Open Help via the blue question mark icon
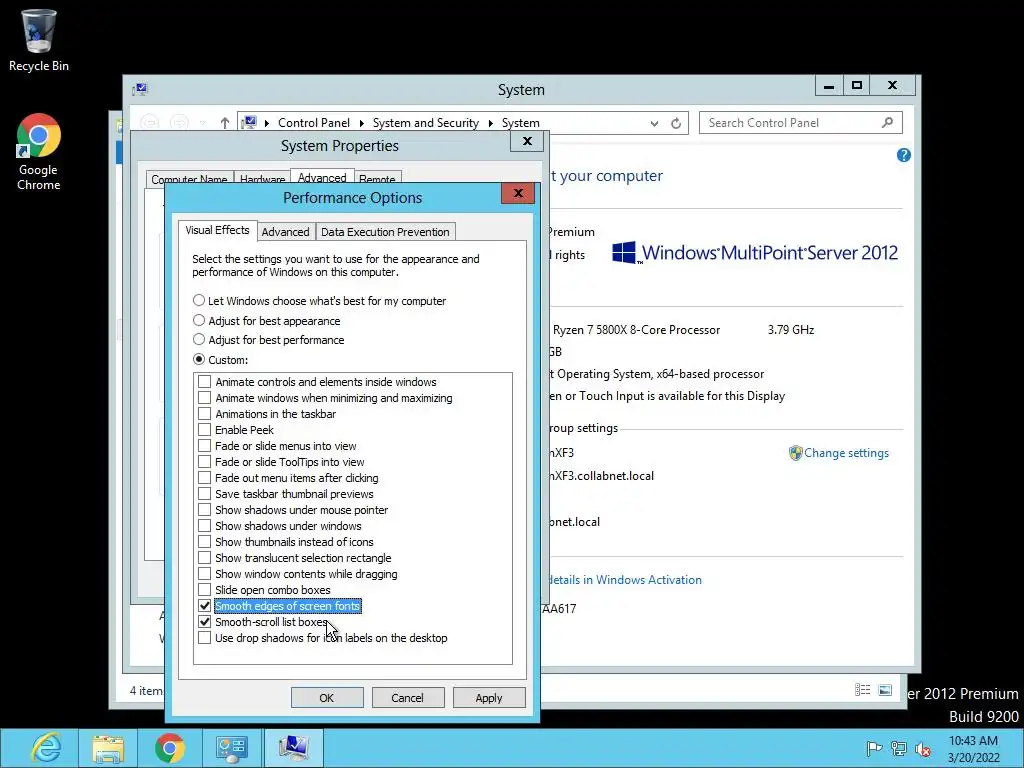 click(904, 155)
